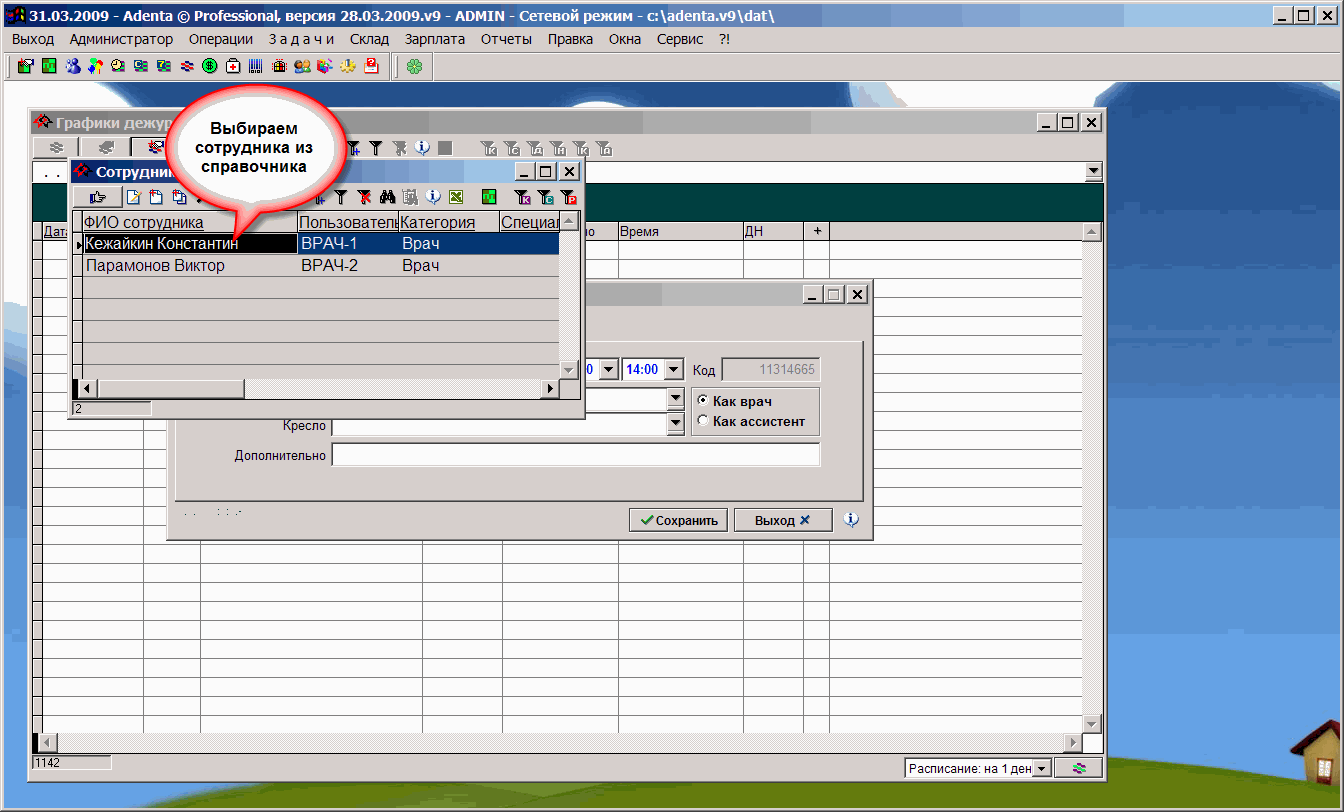The width and height of the screenshot is (1344, 812).
Task: Click the barcode icon in main toolbar
Action: [256, 66]
